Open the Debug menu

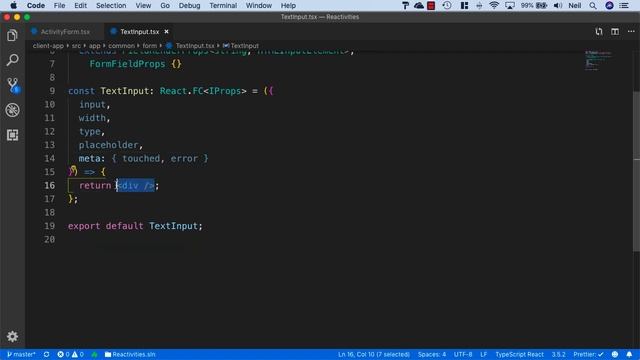tap(189, 5)
